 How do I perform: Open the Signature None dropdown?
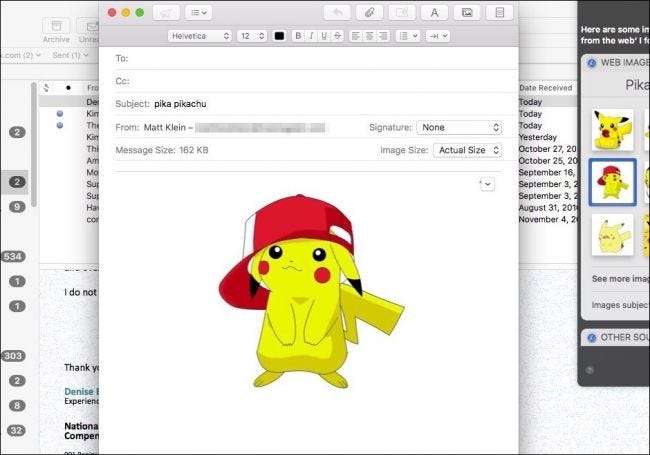(x=459, y=128)
